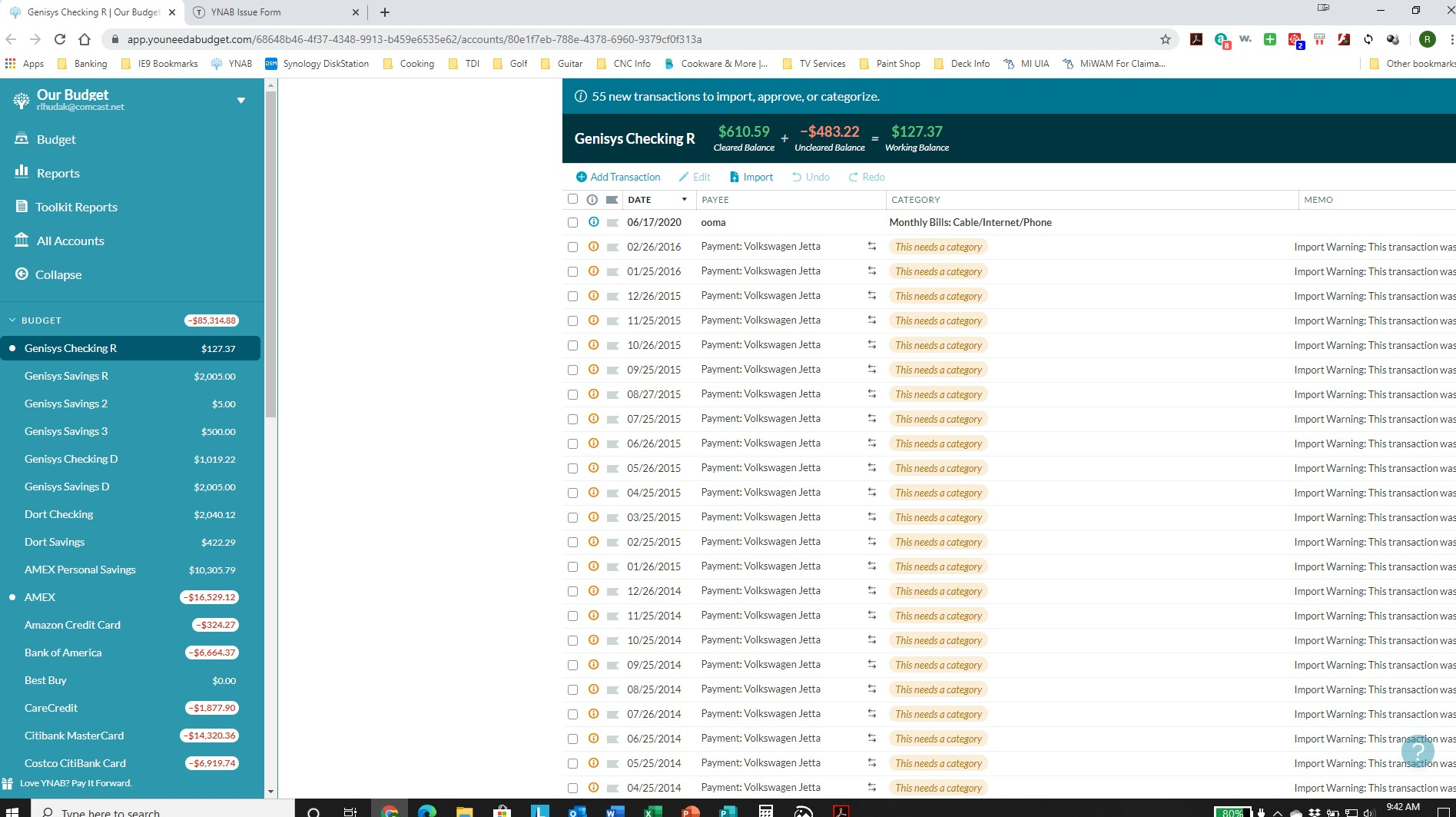Click the info icon in the import banner
The height and width of the screenshot is (817, 1456).
(x=581, y=97)
